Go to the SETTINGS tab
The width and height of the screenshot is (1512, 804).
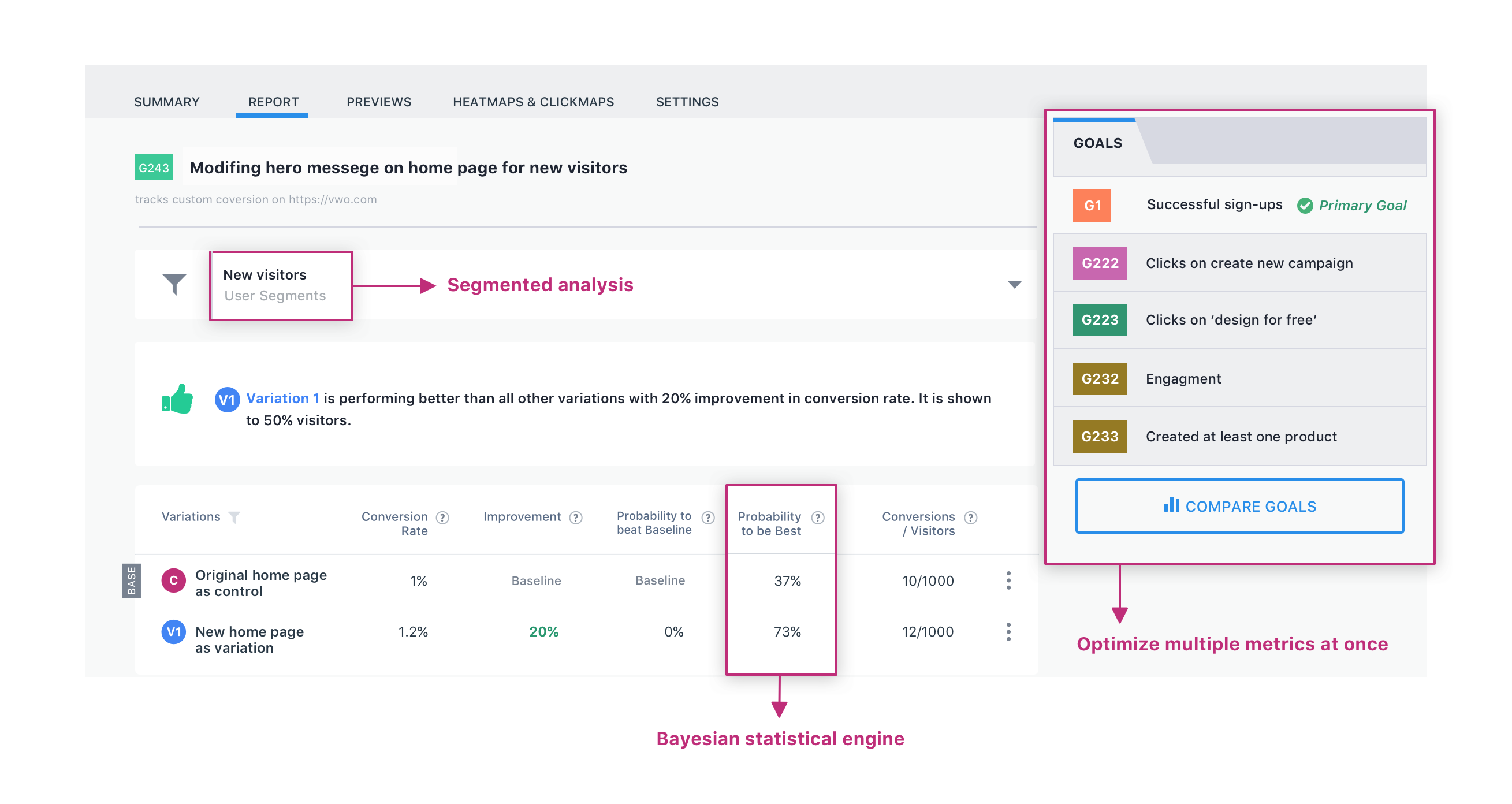[x=687, y=102]
